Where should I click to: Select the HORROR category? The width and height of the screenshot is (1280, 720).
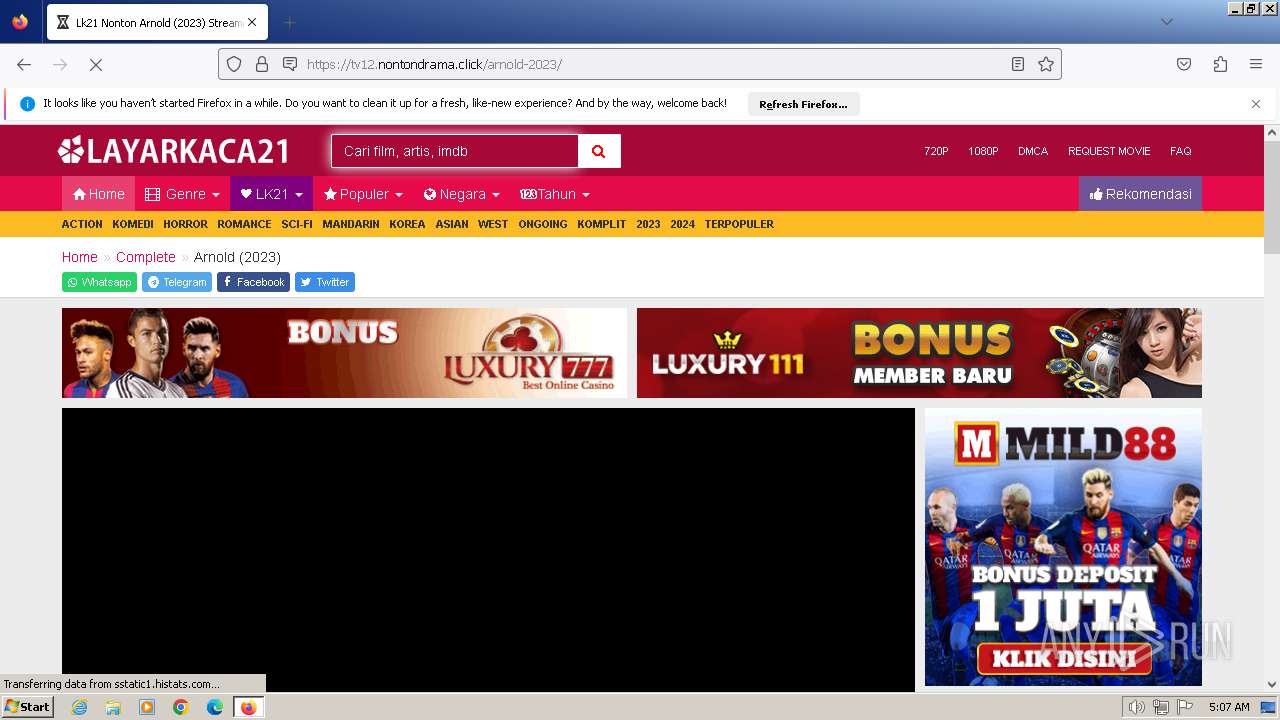(185, 224)
